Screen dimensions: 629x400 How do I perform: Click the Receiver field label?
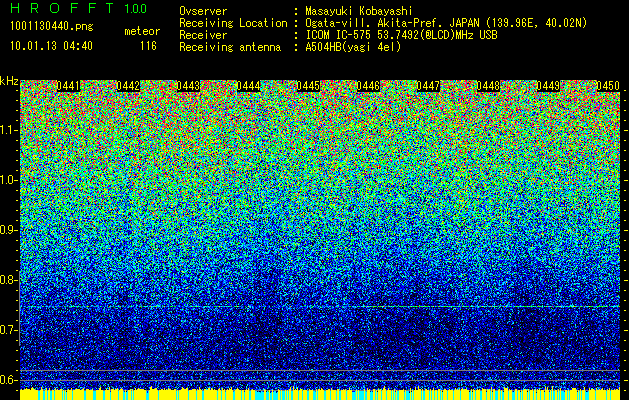(x=203, y=35)
